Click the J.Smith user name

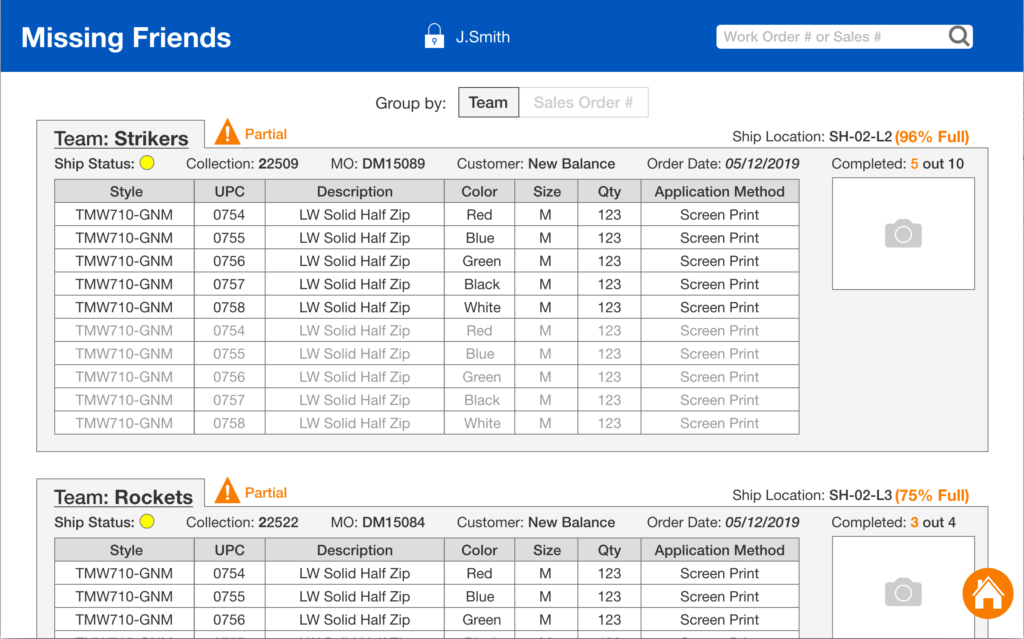pos(483,37)
